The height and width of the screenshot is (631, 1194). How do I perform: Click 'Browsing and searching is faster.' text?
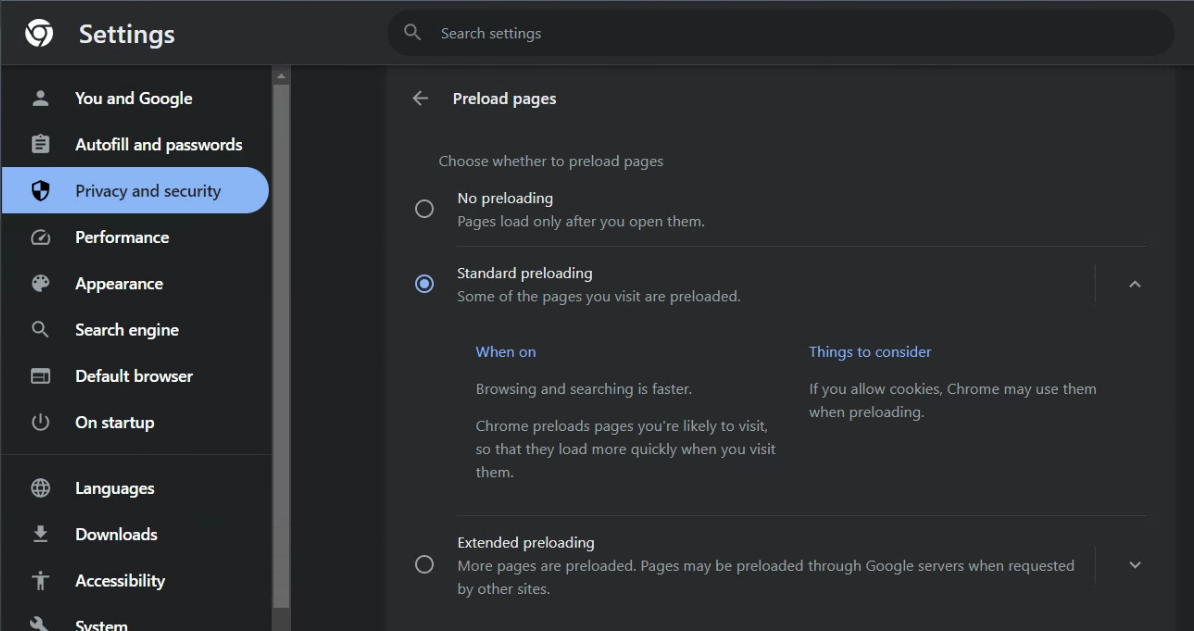click(583, 389)
